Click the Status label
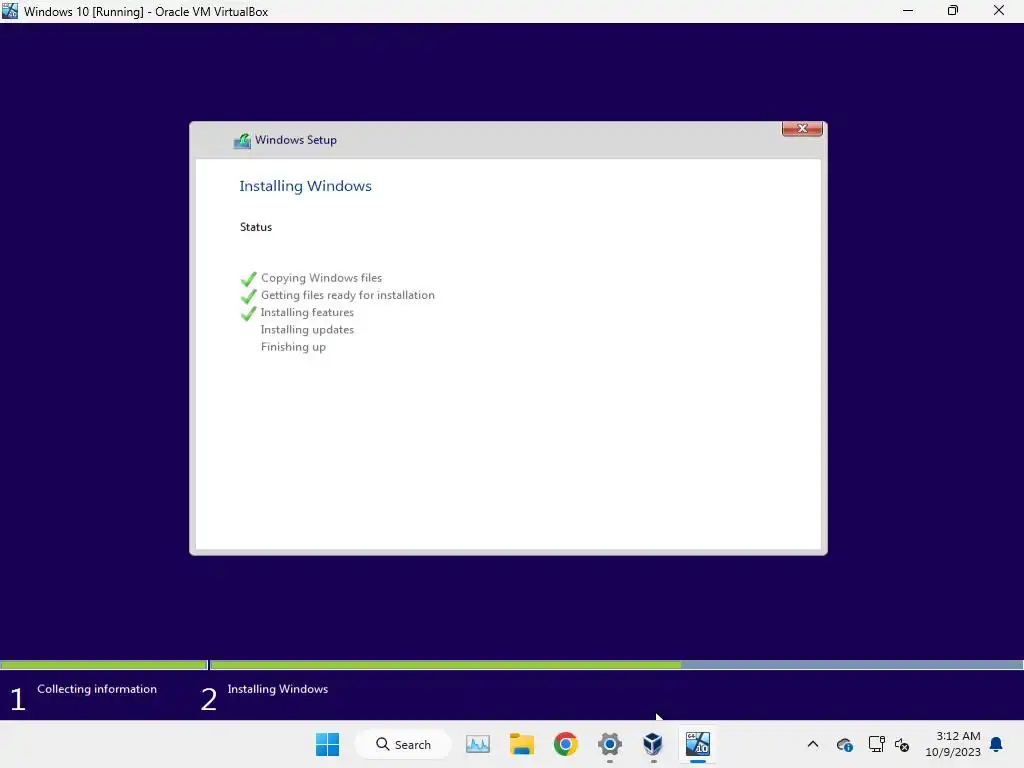The image size is (1024, 768). pos(255,227)
